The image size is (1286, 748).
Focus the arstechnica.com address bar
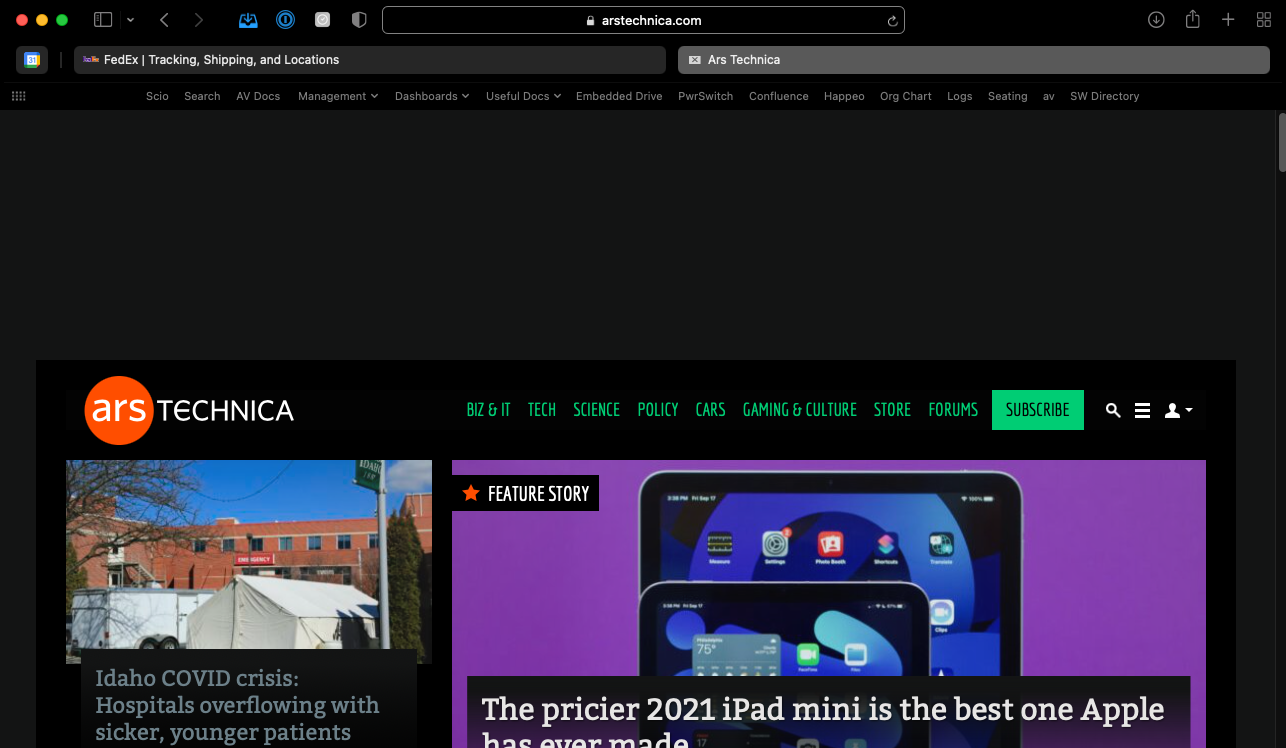[x=643, y=20]
